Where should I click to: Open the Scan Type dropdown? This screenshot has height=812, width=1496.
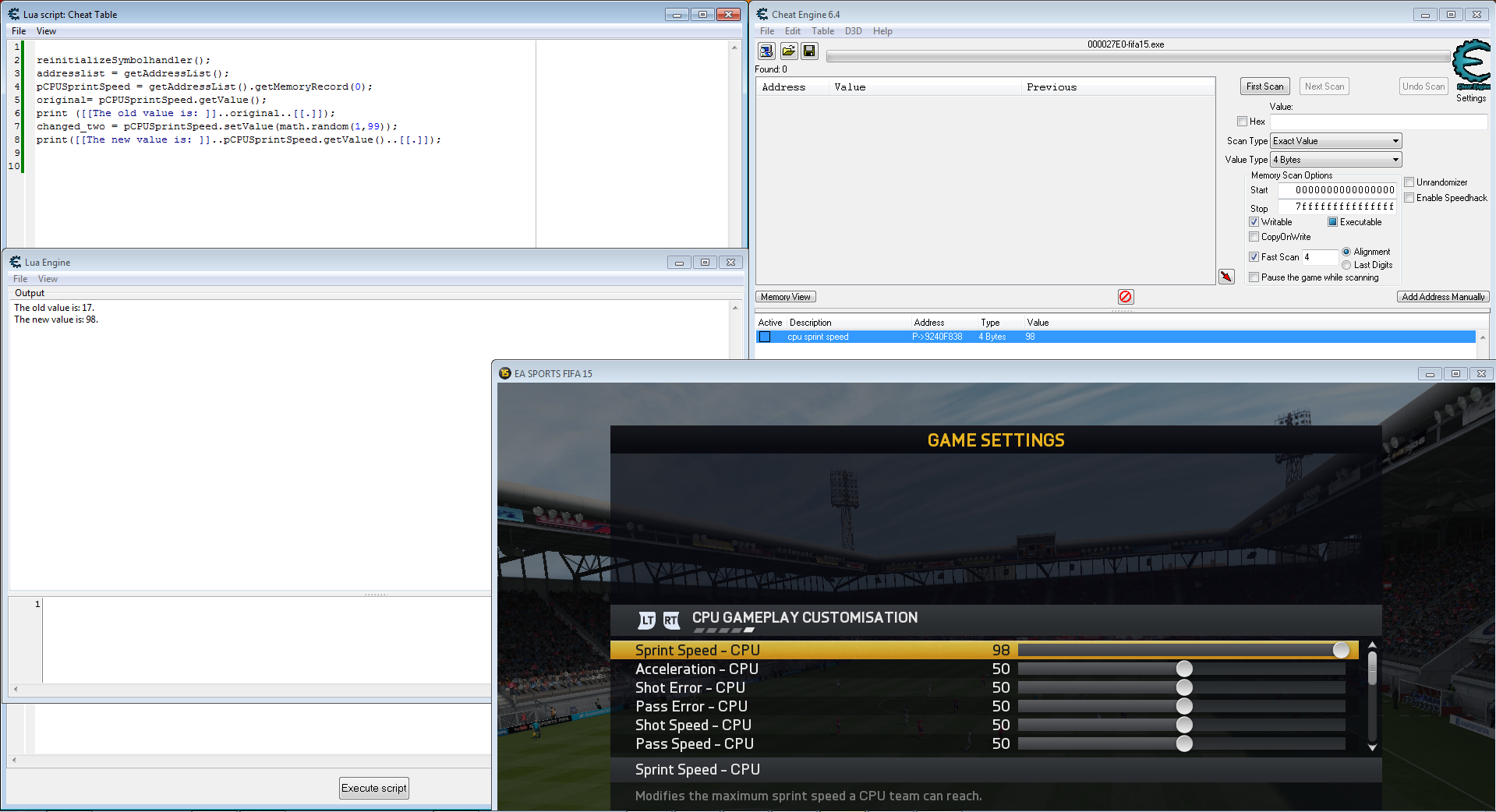[1335, 141]
